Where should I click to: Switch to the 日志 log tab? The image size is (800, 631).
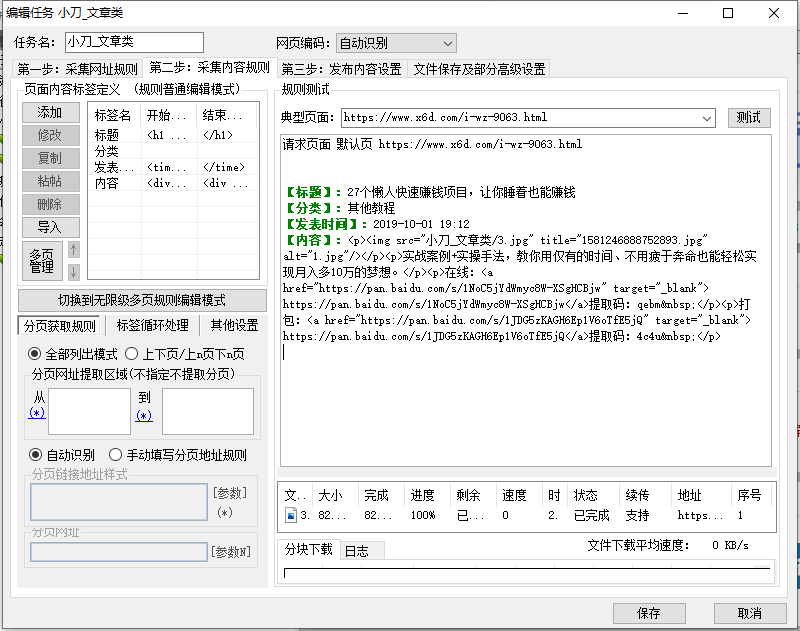(x=356, y=551)
